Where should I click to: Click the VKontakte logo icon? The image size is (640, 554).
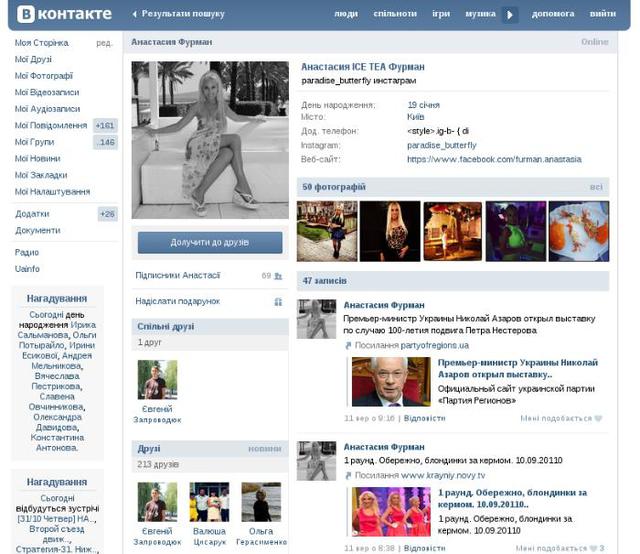(26, 14)
